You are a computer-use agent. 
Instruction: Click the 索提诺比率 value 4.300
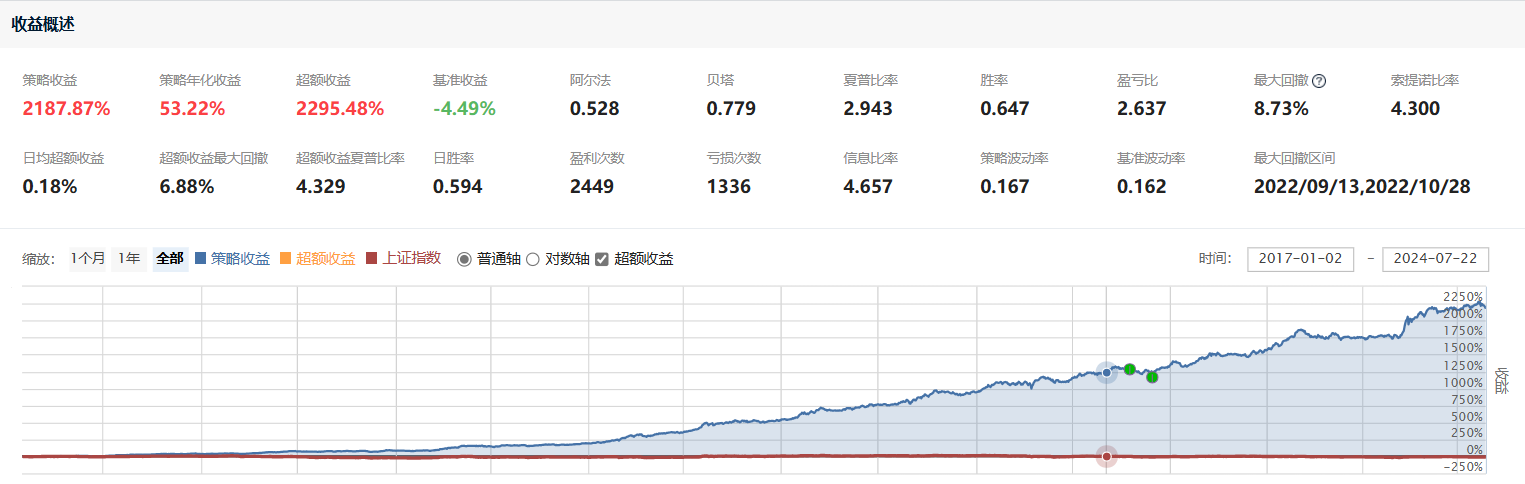point(1416,108)
